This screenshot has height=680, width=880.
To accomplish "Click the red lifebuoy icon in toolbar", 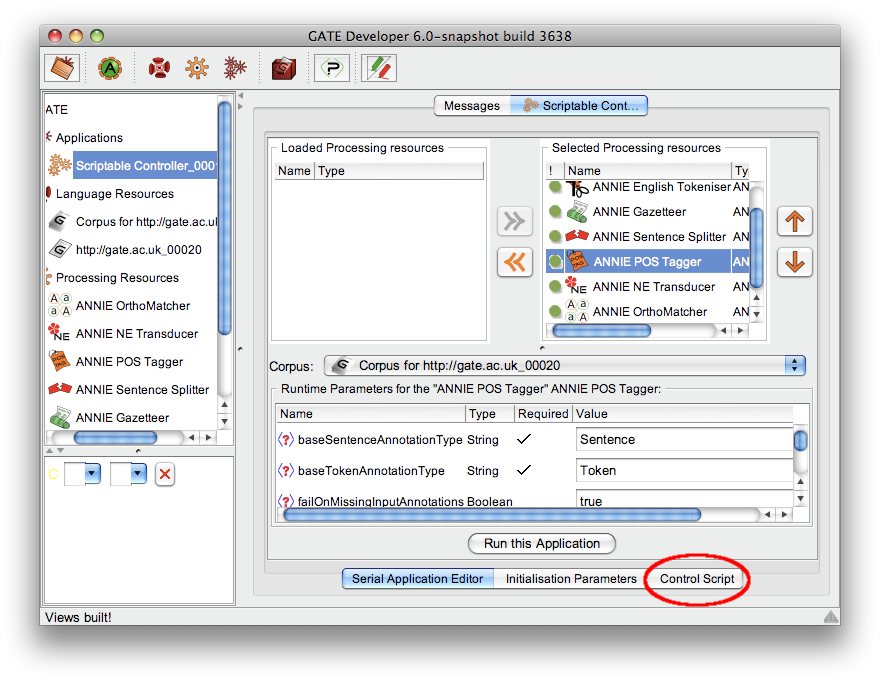I will click(159, 68).
